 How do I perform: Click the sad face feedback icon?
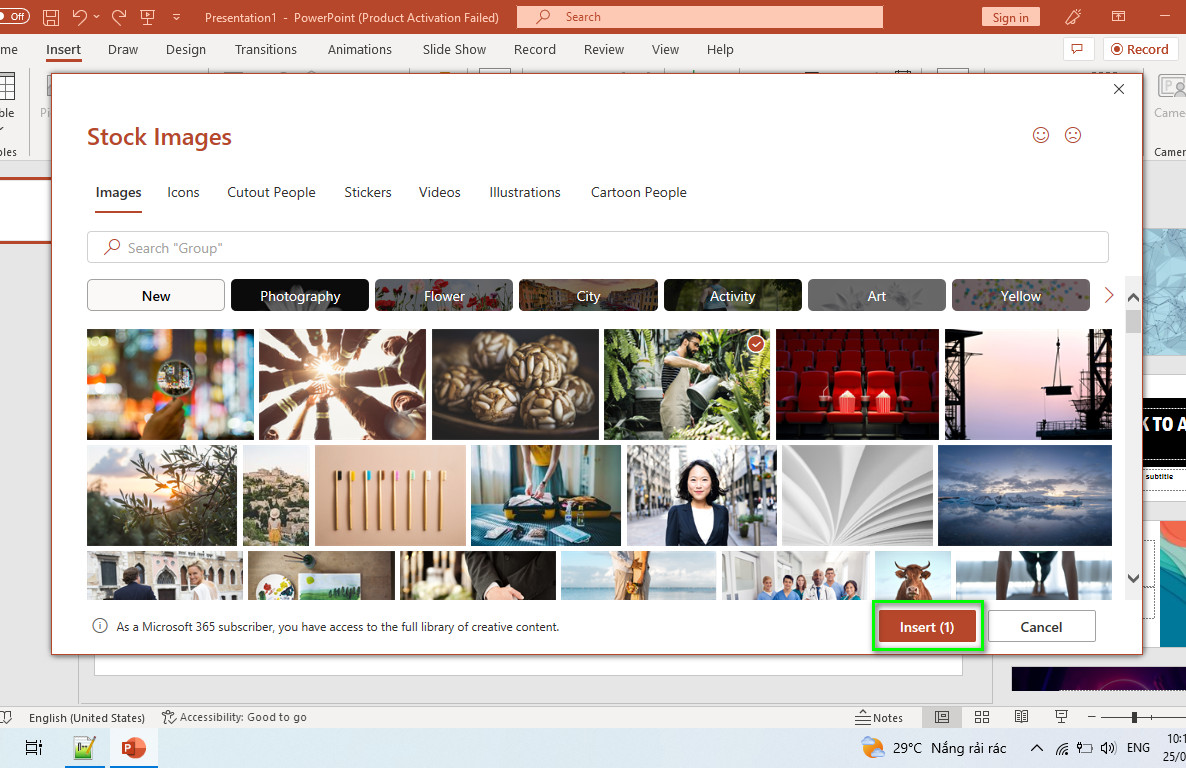1073,135
